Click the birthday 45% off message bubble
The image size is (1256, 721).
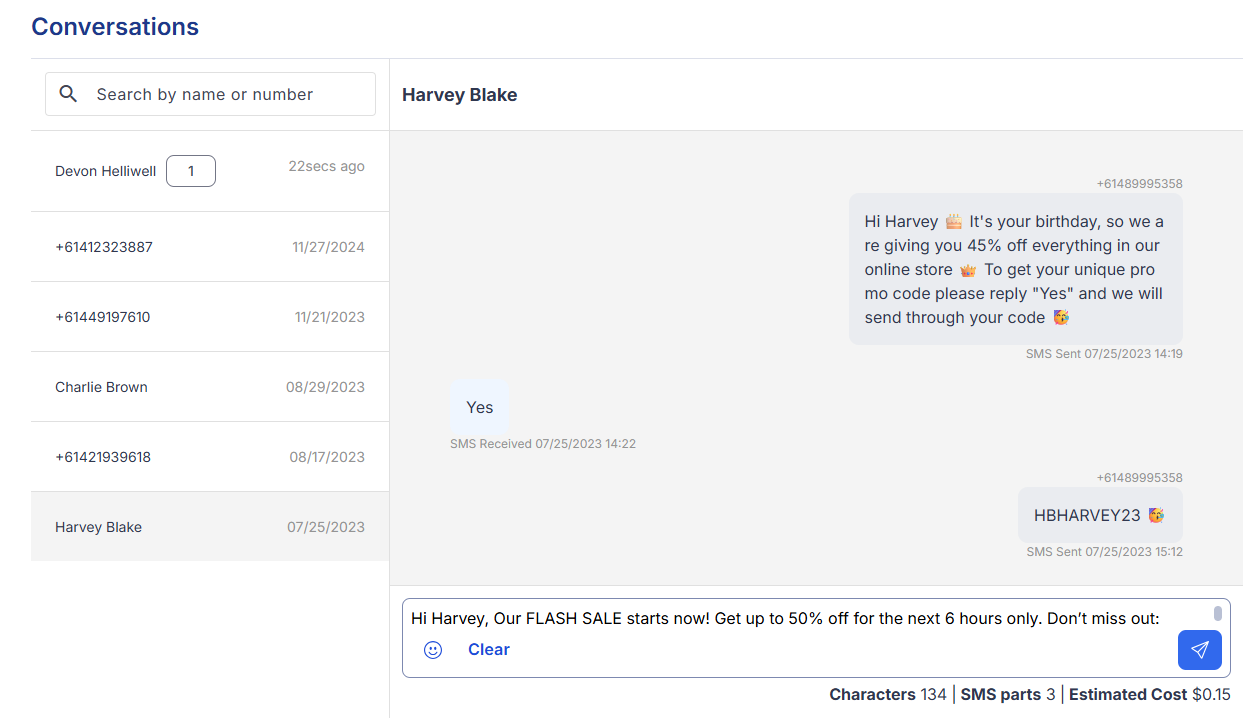pyautogui.click(x=1015, y=269)
